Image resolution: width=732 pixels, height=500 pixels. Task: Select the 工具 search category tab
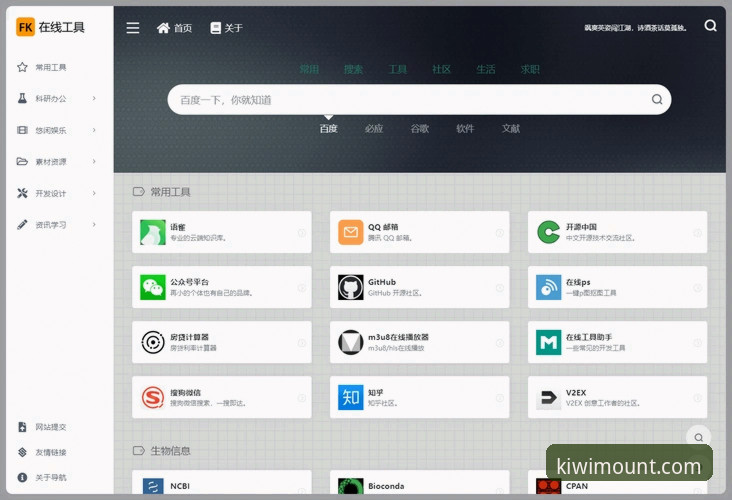[397, 69]
